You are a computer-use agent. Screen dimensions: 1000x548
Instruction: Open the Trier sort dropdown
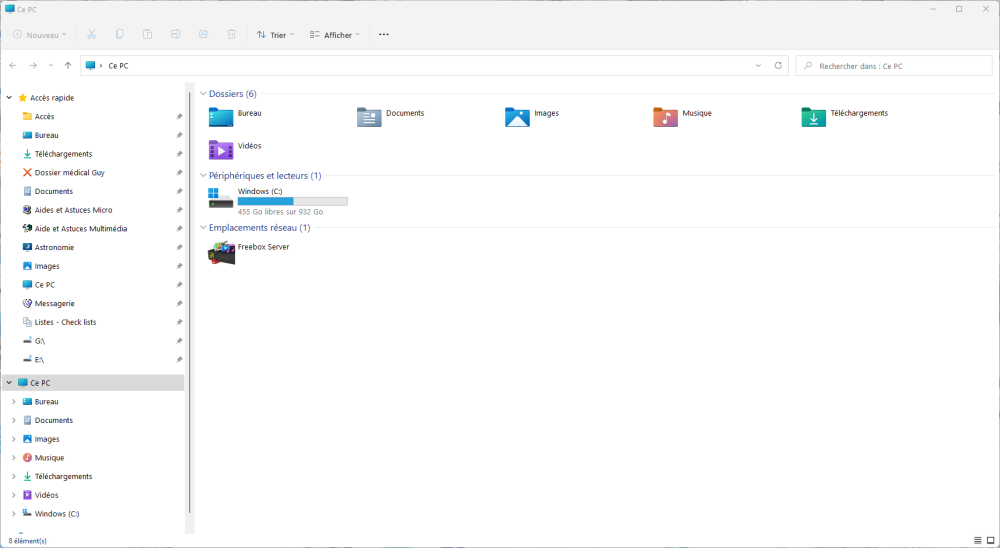click(275, 34)
